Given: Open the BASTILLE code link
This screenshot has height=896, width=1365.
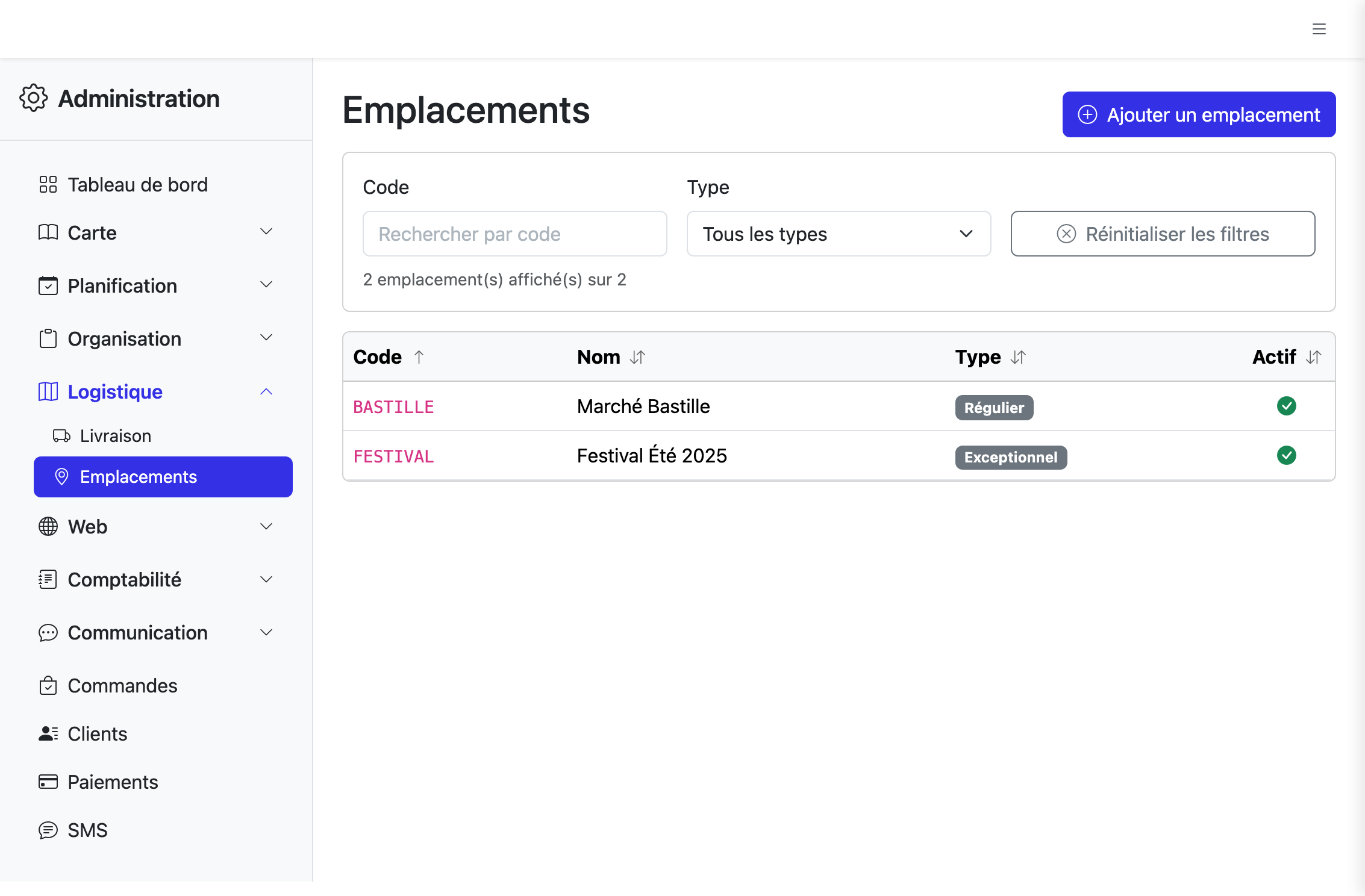Looking at the screenshot, I should 393,407.
